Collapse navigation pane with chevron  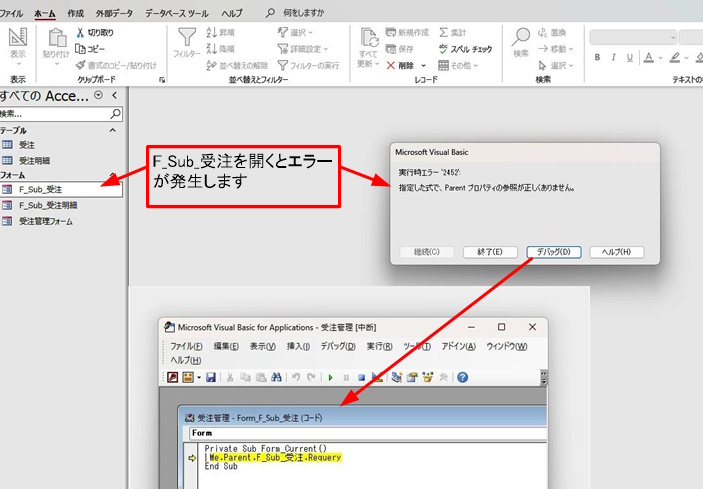115,95
